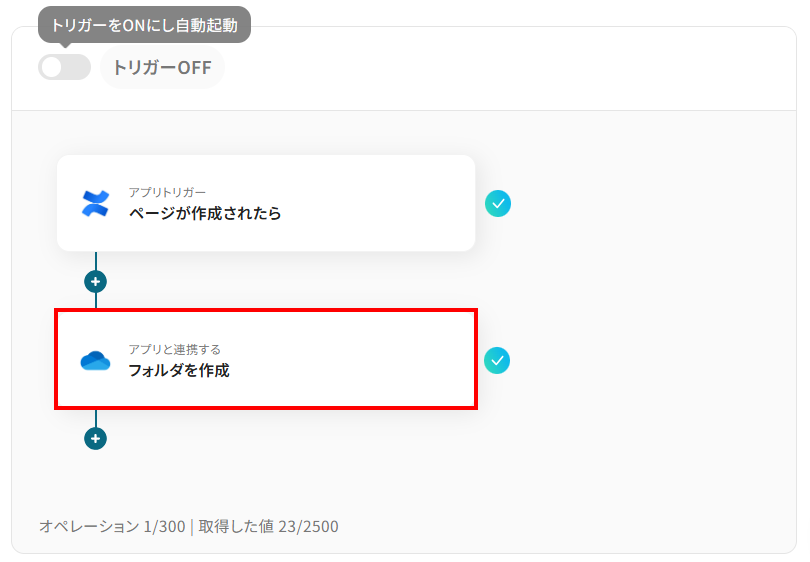Click checkmark beside フォルダを作成 step

click(497, 361)
